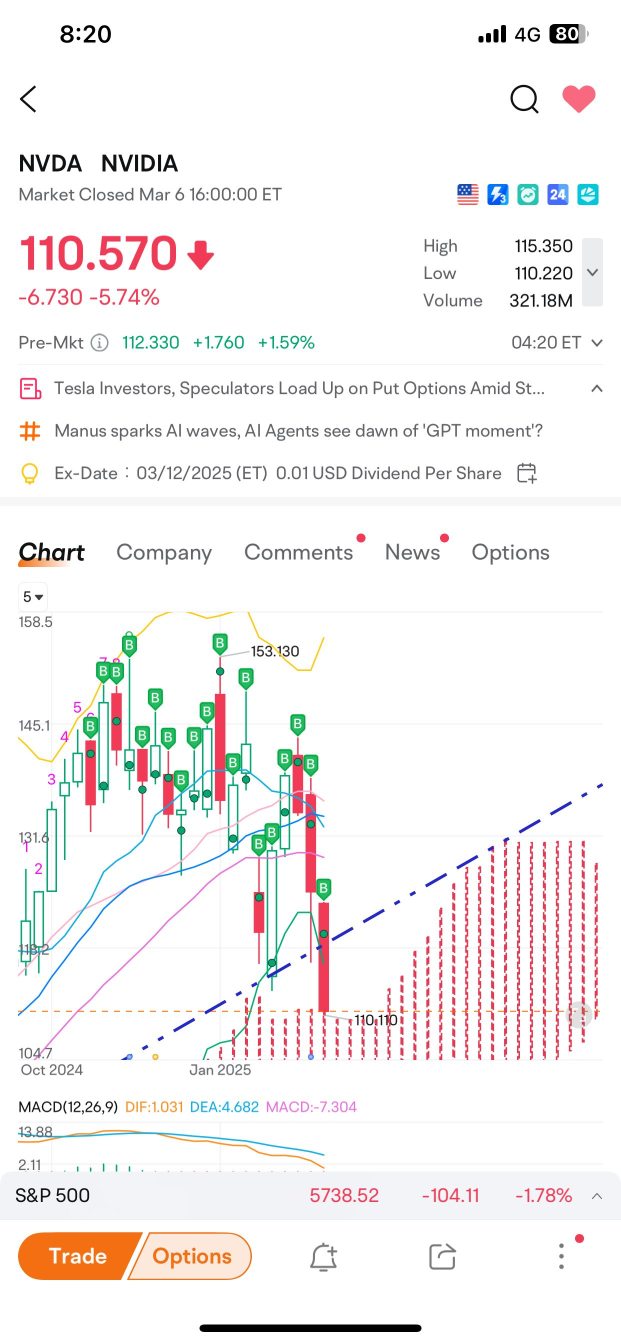Tap the MACD(12,26,9) indicator label
621x1344 pixels.
coord(68,1107)
